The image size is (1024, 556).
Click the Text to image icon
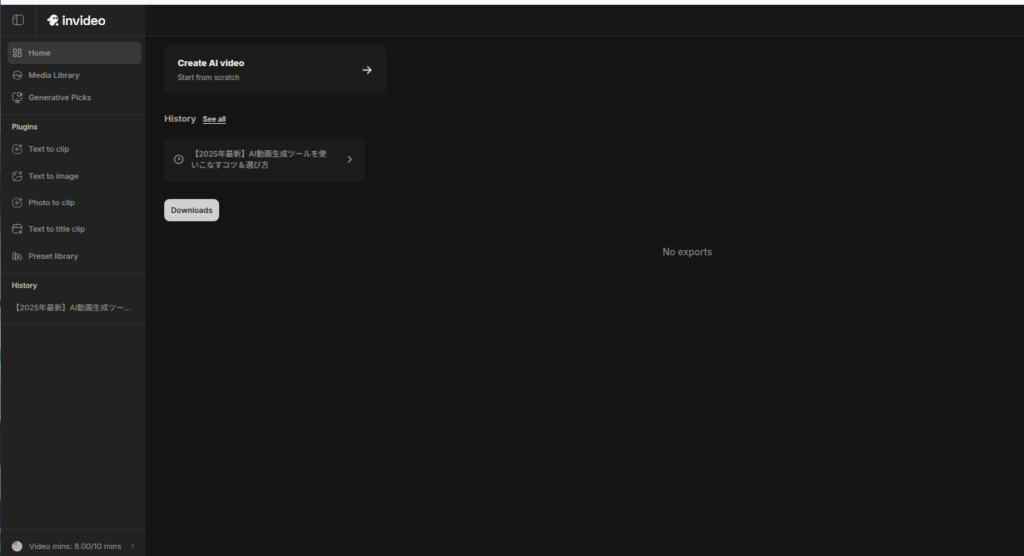17,176
